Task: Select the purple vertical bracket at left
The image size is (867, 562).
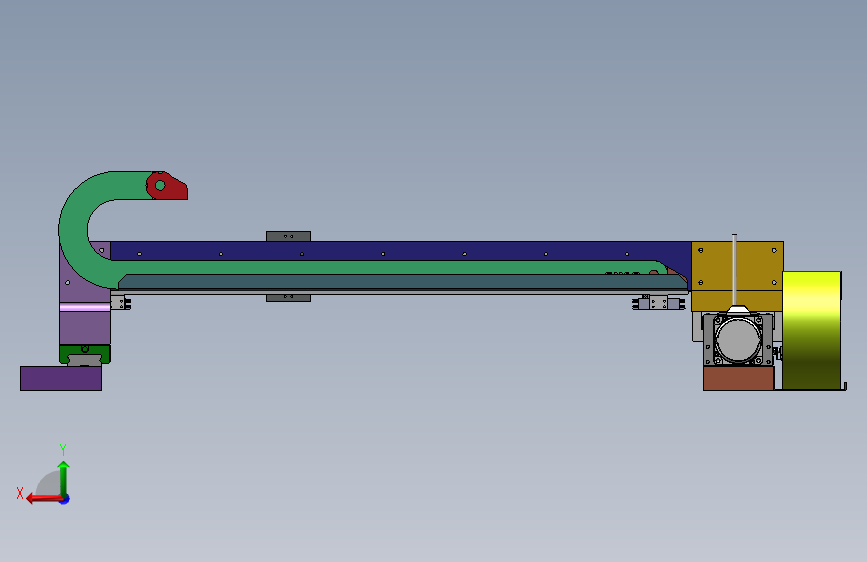Action: point(85,322)
